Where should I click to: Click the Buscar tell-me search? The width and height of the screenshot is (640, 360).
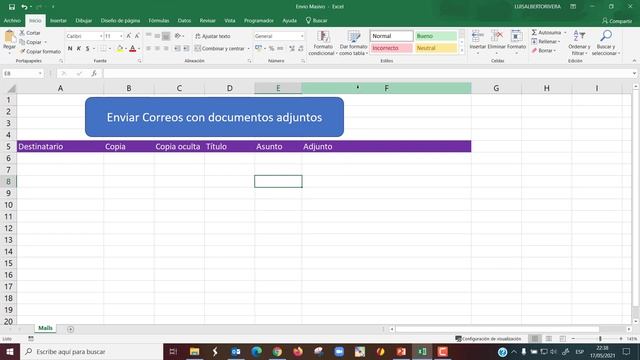coord(316,20)
